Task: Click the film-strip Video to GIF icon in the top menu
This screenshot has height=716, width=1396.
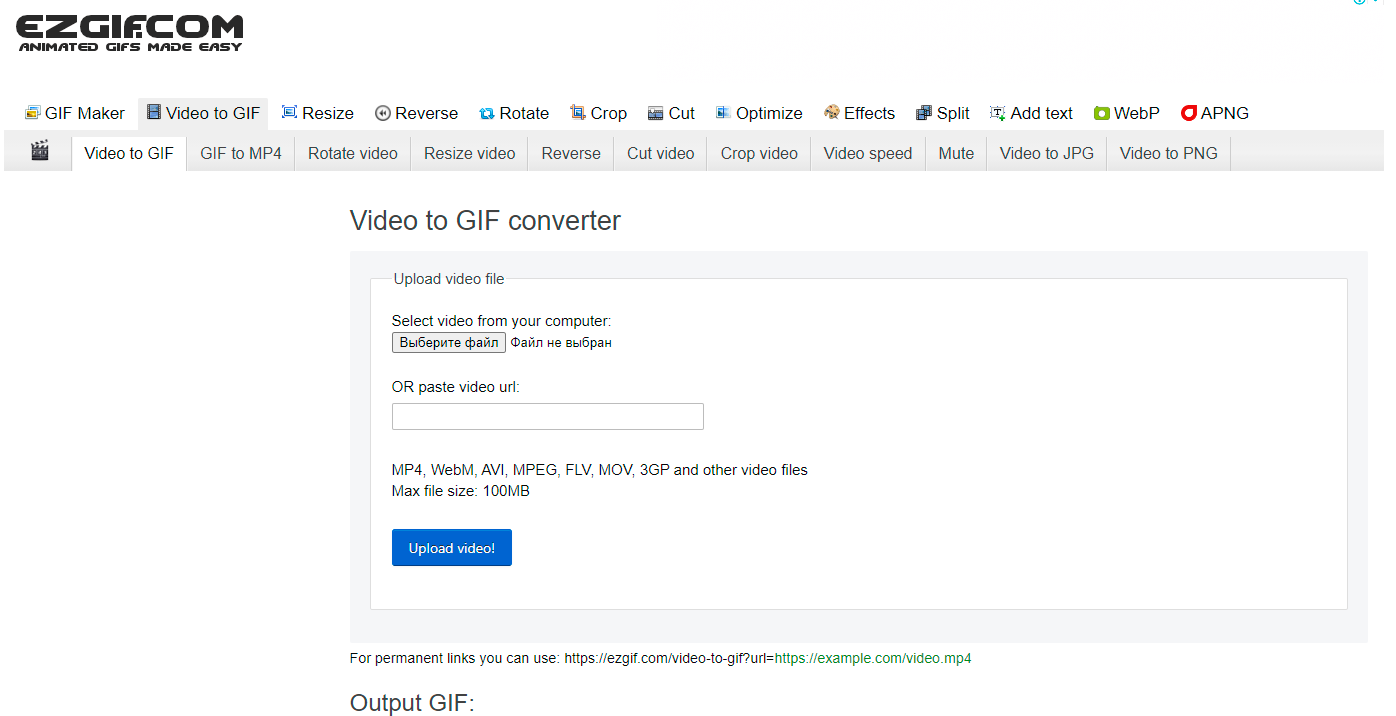Action: coord(154,113)
